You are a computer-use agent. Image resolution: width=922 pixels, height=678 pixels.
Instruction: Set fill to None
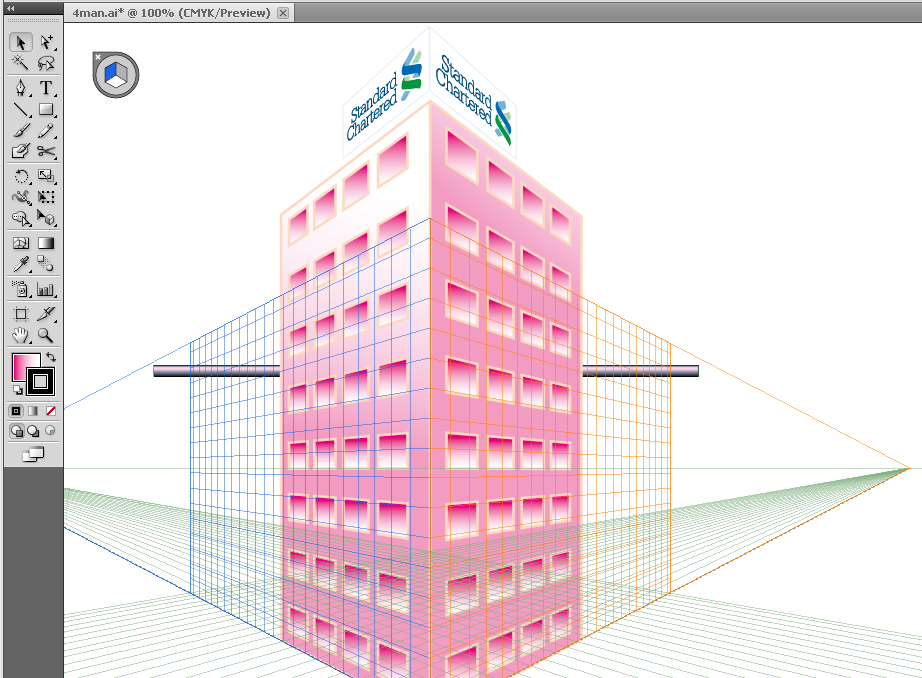click(51, 411)
